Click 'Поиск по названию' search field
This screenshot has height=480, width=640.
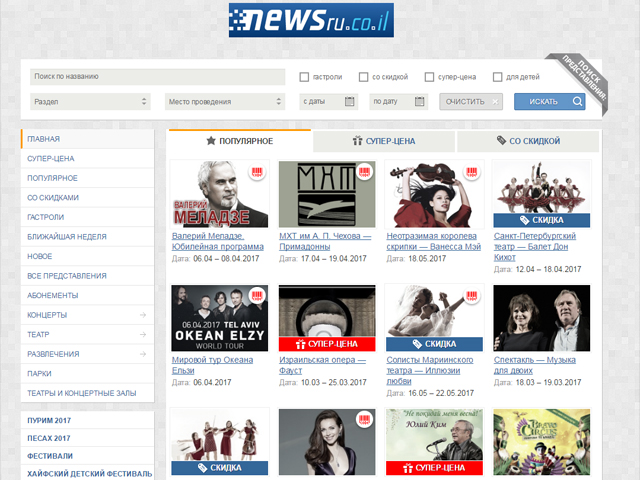click(x=158, y=77)
